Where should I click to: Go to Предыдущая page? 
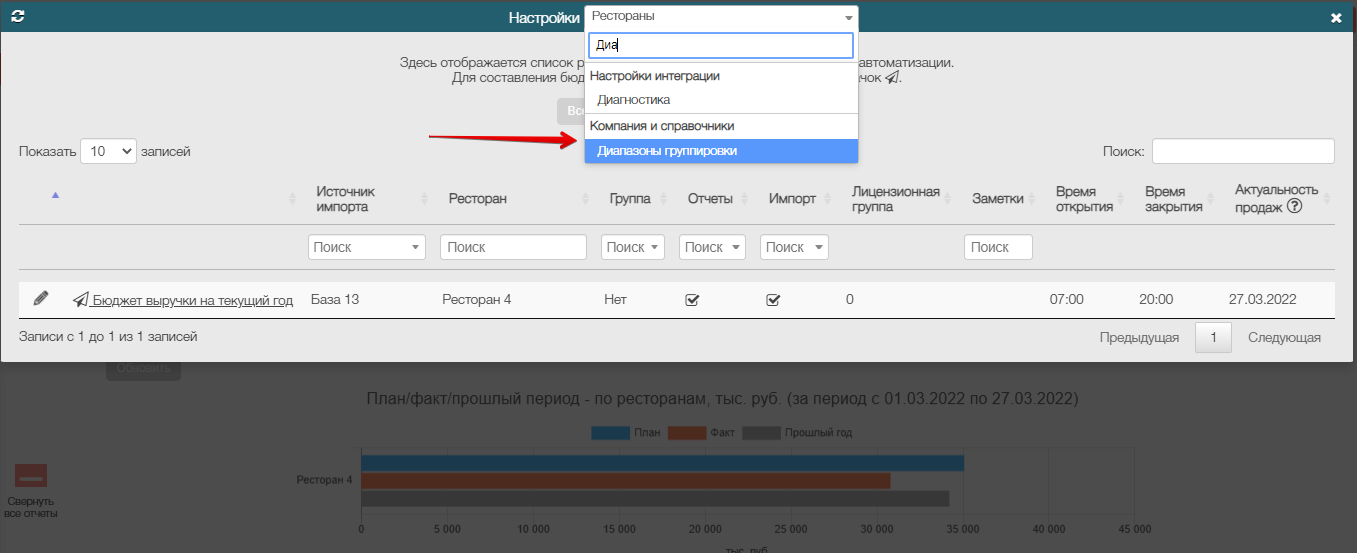pyautogui.click(x=1139, y=338)
